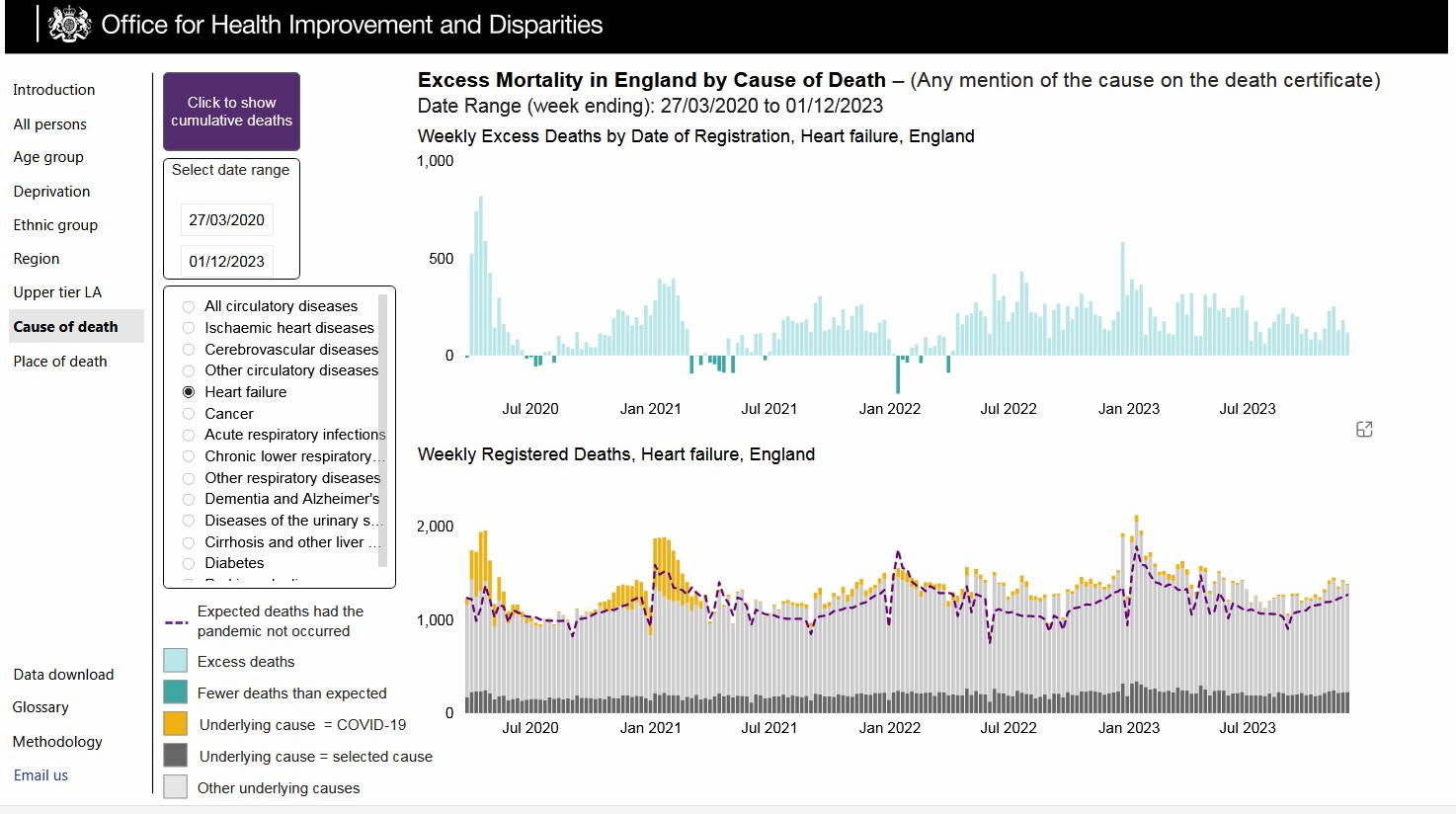Open the Glossary page
Viewport: 1456px width, 814px height.
coord(40,707)
